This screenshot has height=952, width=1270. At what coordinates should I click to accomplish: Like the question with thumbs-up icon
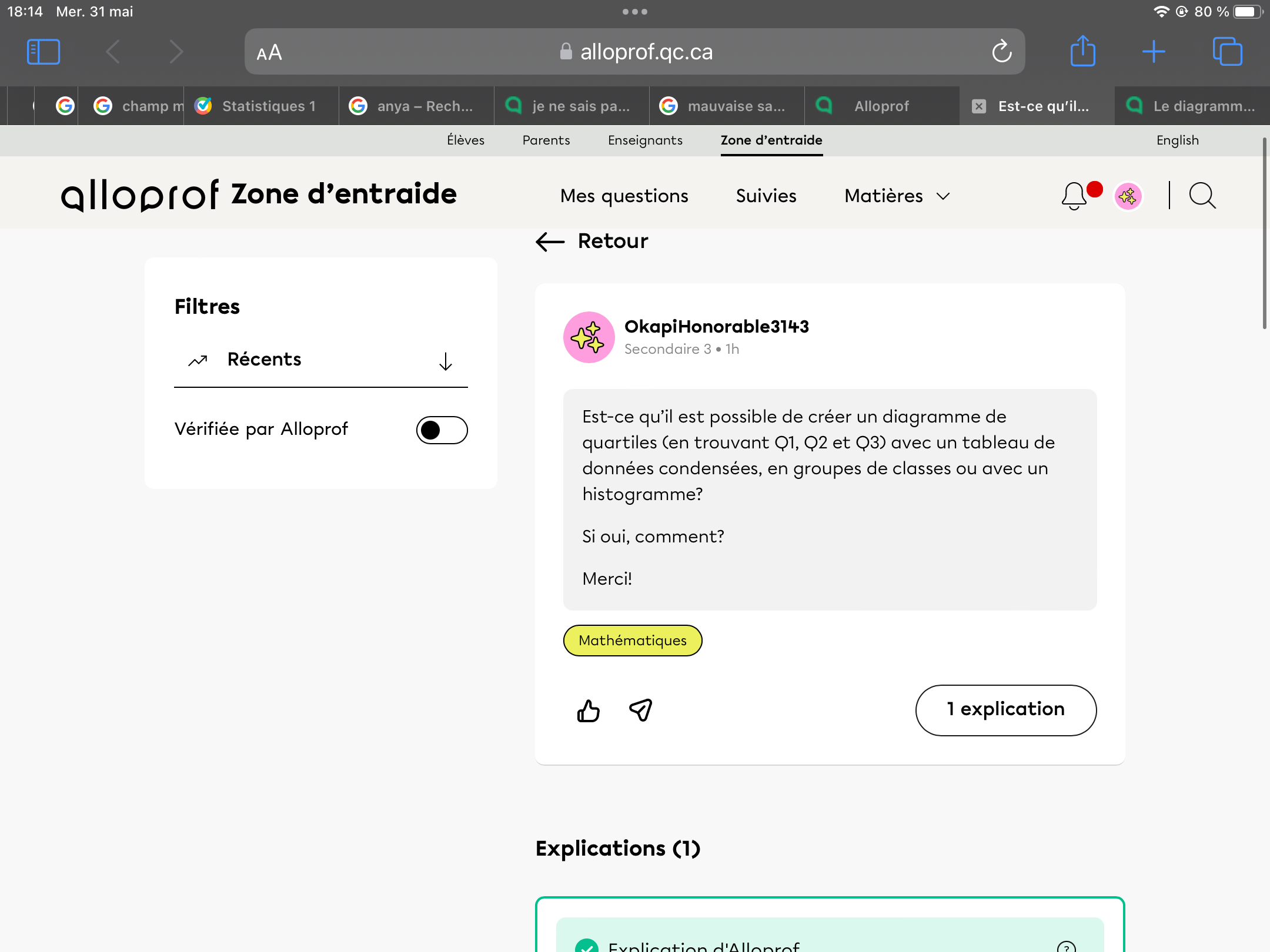(x=588, y=710)
